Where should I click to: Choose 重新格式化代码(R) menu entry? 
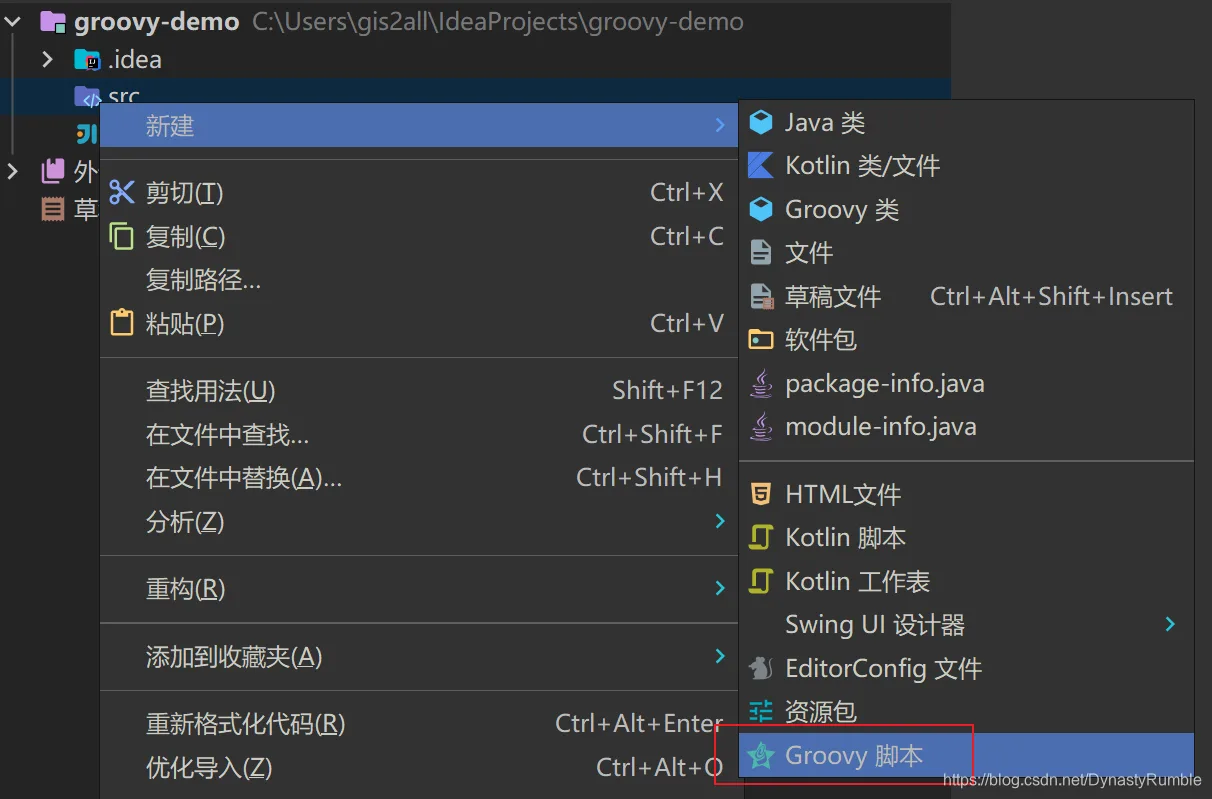(x=418, y=723)
